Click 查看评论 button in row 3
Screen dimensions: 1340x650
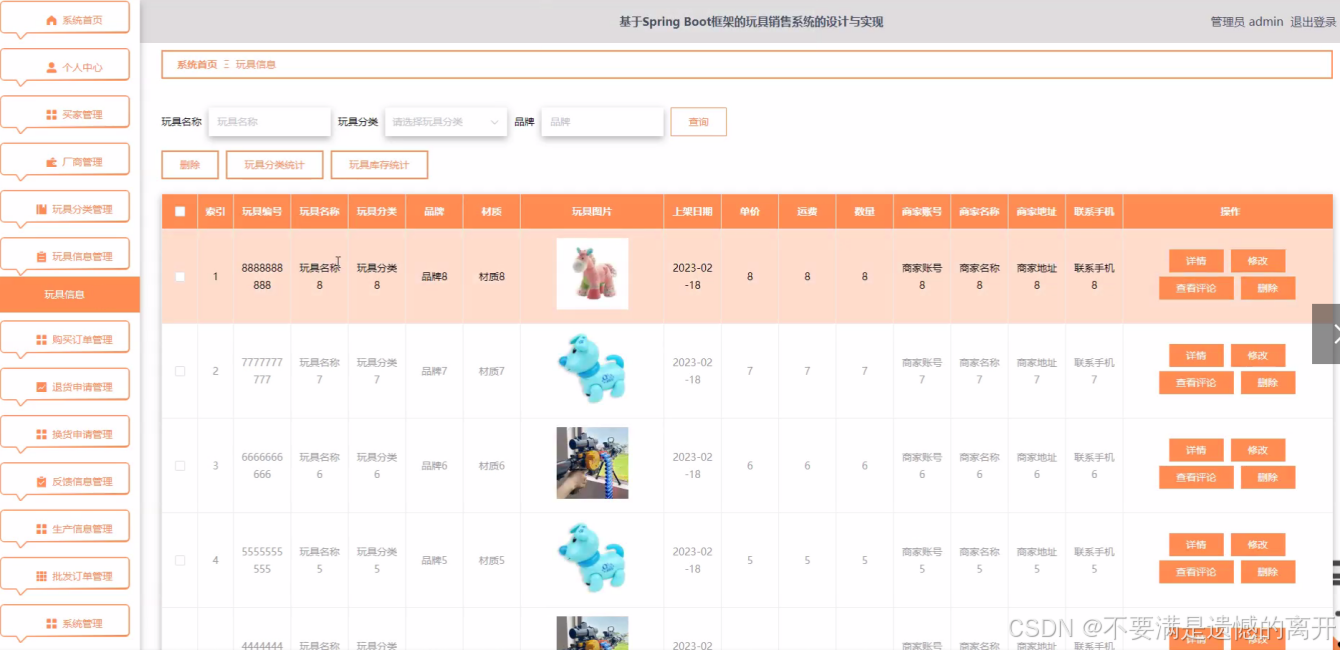(1196, 477)
